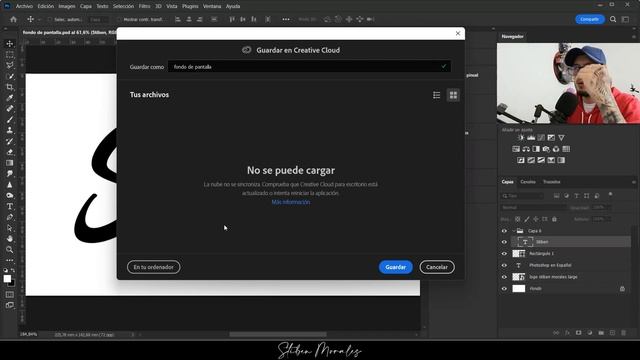Image resolution: width=640 pixels, height=360 pixels.
Task: Click the foreground color swatch
Action: click(7, 278)
